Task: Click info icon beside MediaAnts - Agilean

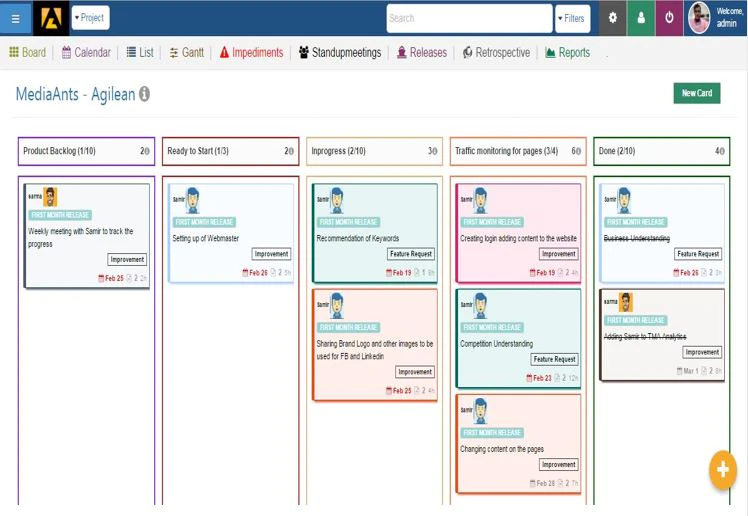Action: pyautogui.click(x=145, y=94)
